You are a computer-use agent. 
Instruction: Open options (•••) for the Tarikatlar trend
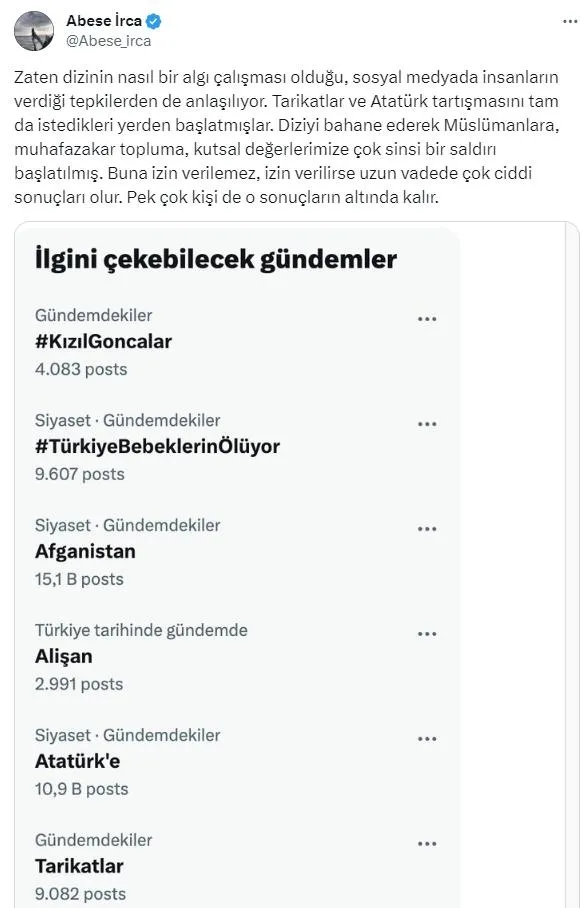(428, 843)
